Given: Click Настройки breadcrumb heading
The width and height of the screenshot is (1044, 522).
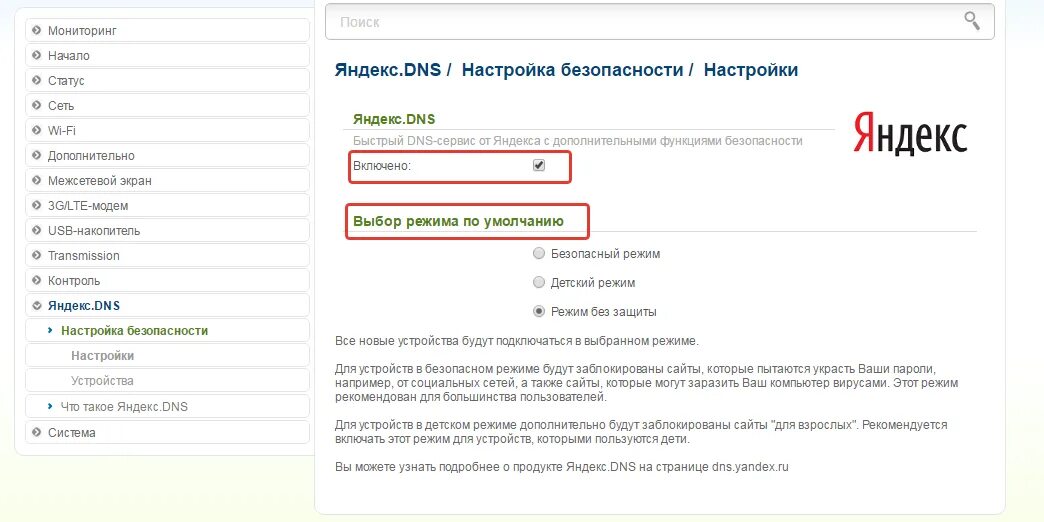Looking at the screenshot, I should [x=751, y=70].
